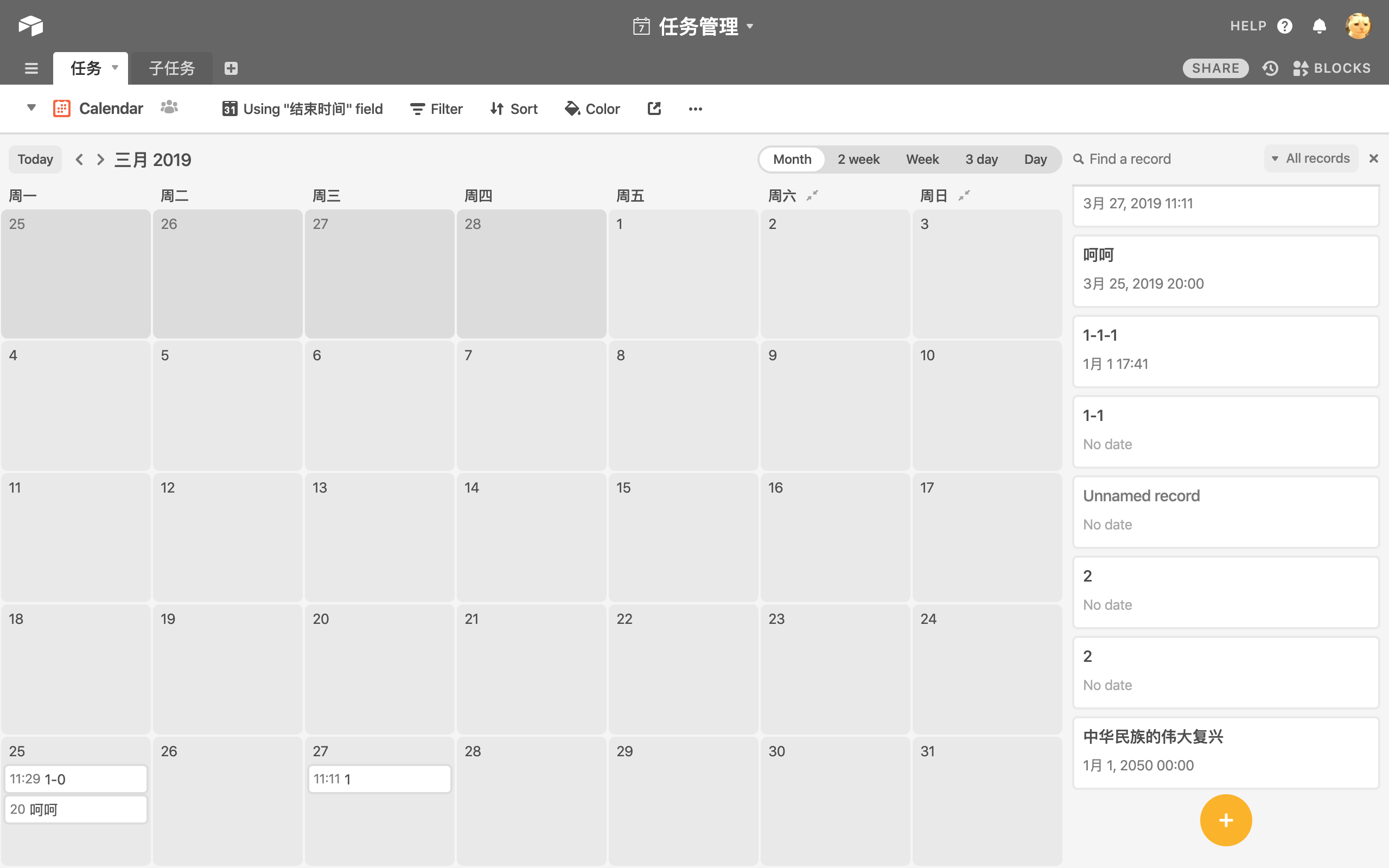Click the SHARE button
The height and width of the screenshot is (868, 1389).
click(x=1215, y=68)
